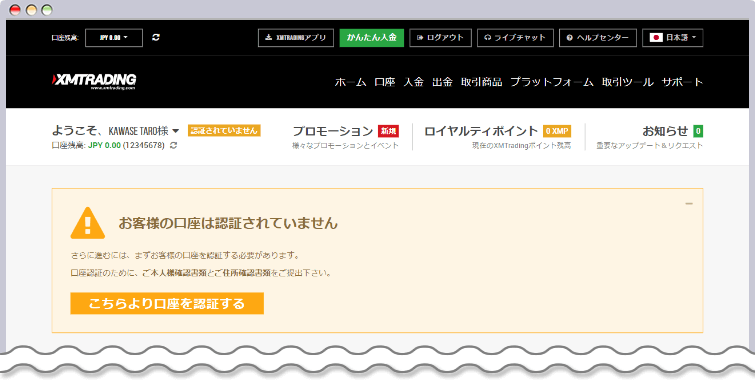Screen dimensions: 755x380
Task: Click the 重要なアップデート＆リクエスト subtitle
Action: click(x=650, y=145)
